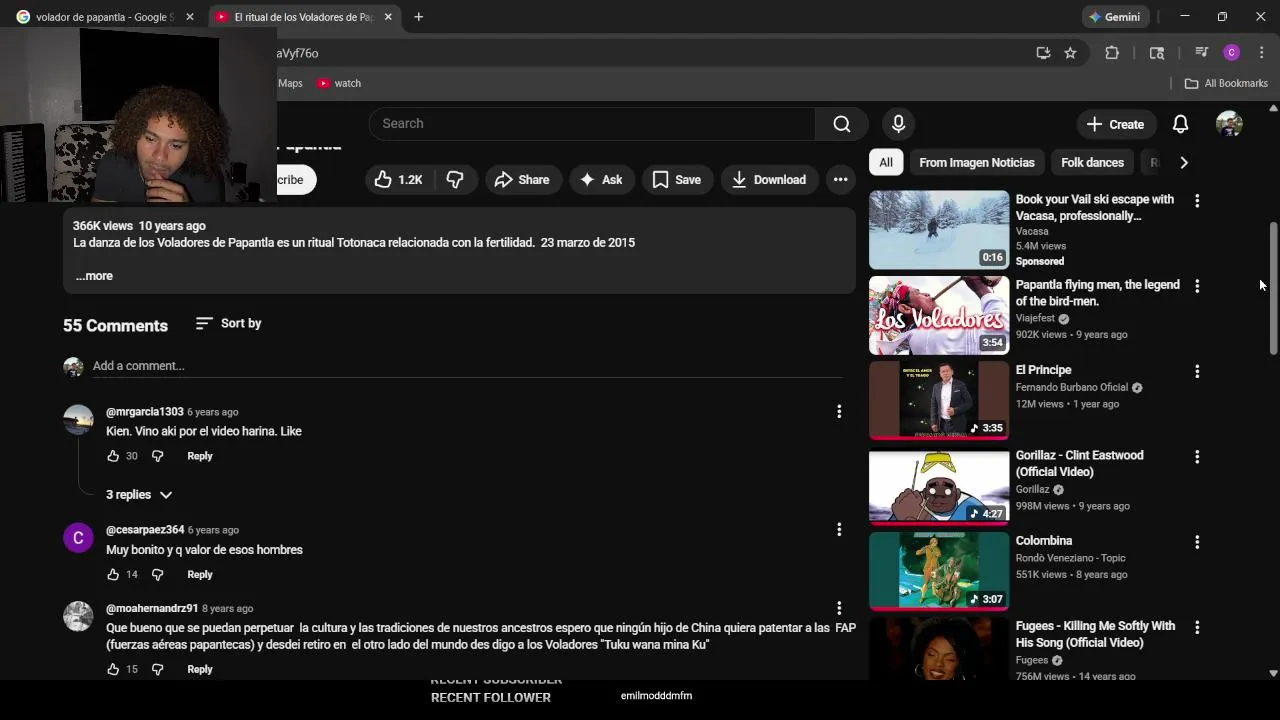Expand 3 replies under @mrgarcia1303
Screen dimensions: 1280x720
click(x=139, y=495)
